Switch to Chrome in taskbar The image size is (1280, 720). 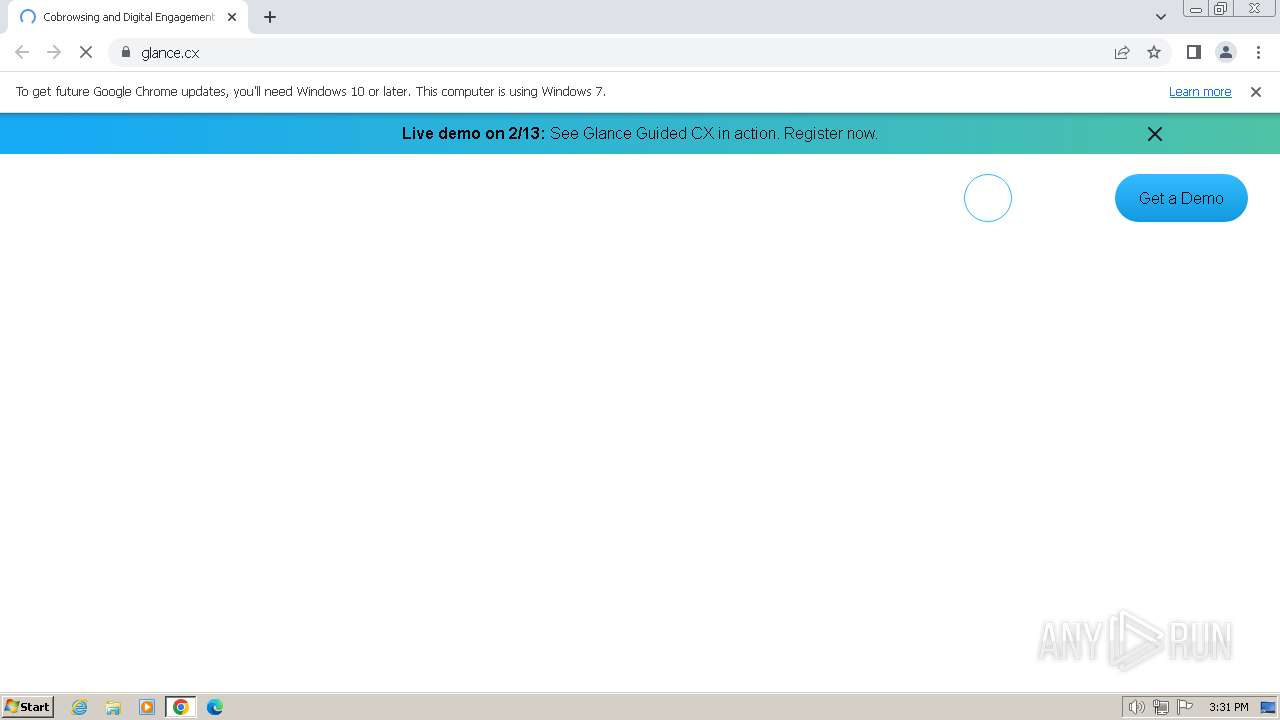(181, 707)
